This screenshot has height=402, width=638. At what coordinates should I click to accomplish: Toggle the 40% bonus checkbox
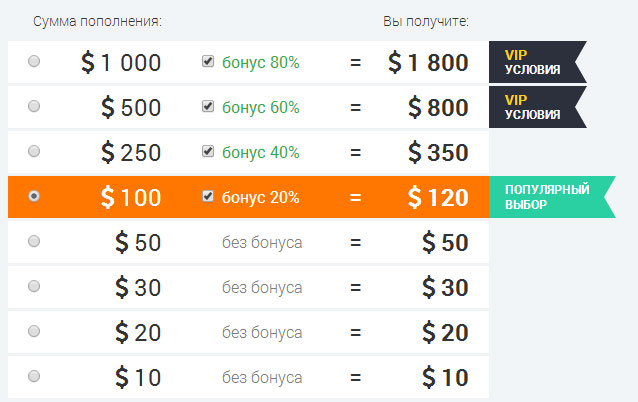[x=208, y=152]
